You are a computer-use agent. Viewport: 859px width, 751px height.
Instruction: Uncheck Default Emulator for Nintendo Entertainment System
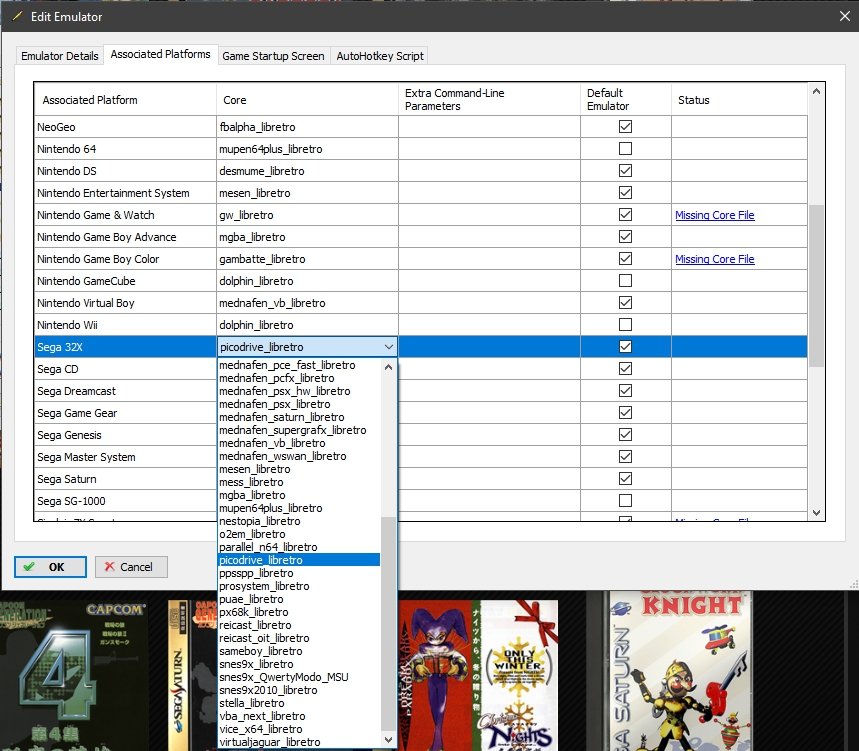(625, 192)
